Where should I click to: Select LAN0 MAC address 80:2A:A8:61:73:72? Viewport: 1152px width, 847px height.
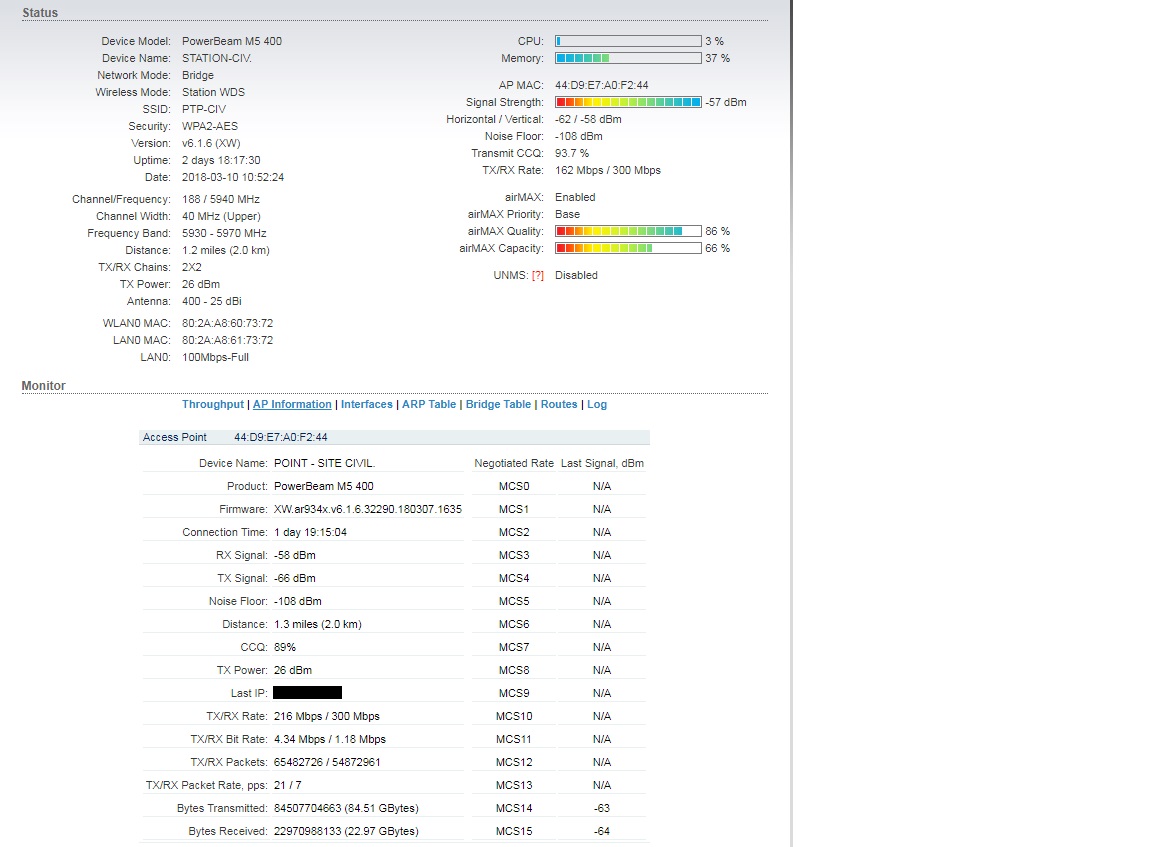tap(228, 340)
